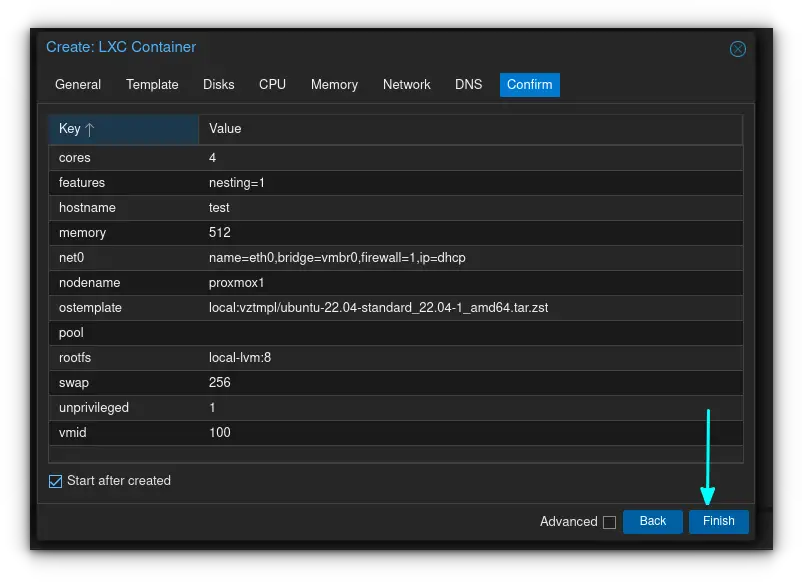
Task: Click the Back button
Action: click(x=652, y=522)
